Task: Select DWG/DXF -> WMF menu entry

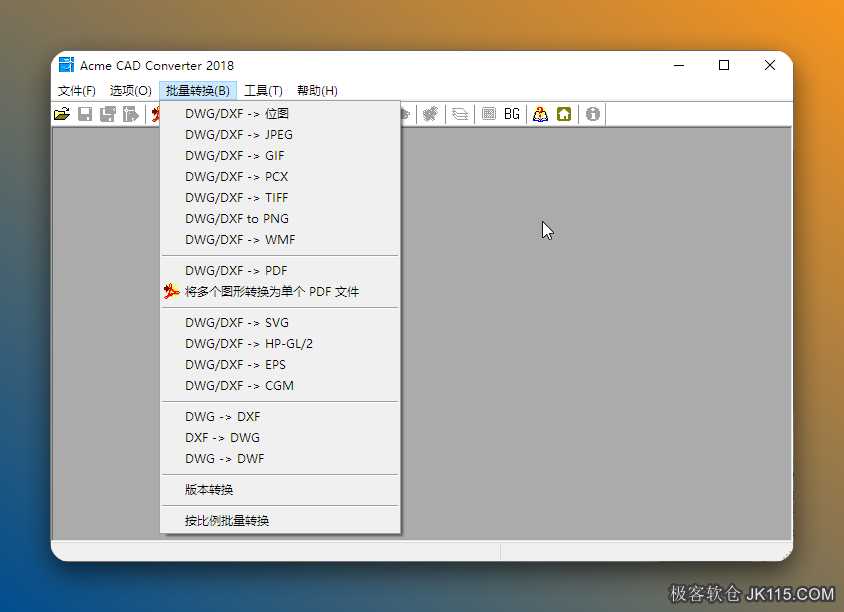Action: tap(280, 240)
